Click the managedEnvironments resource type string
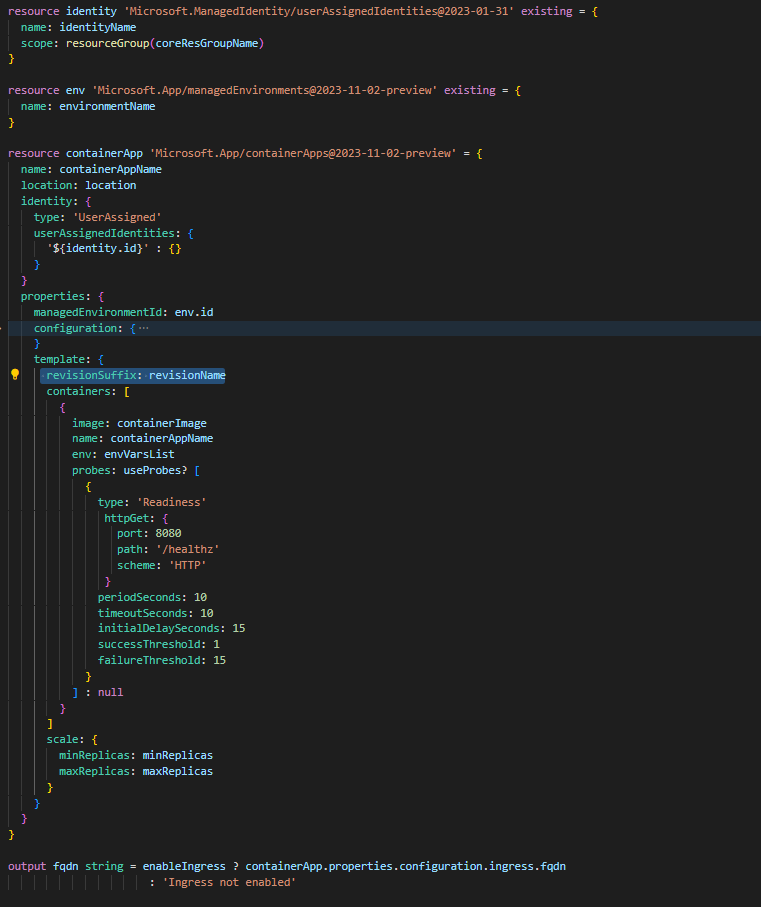 264,90
